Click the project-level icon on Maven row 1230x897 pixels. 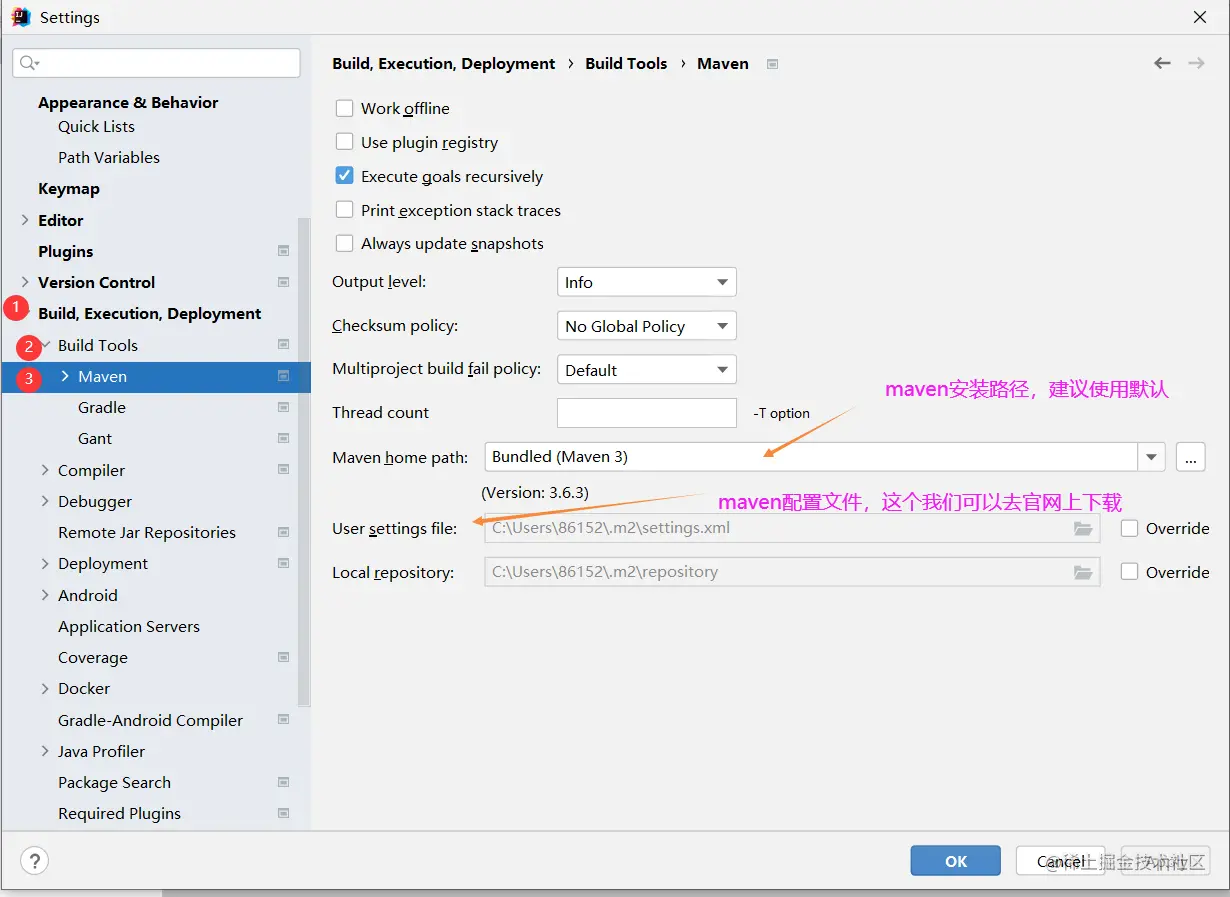tap(284, 376)
